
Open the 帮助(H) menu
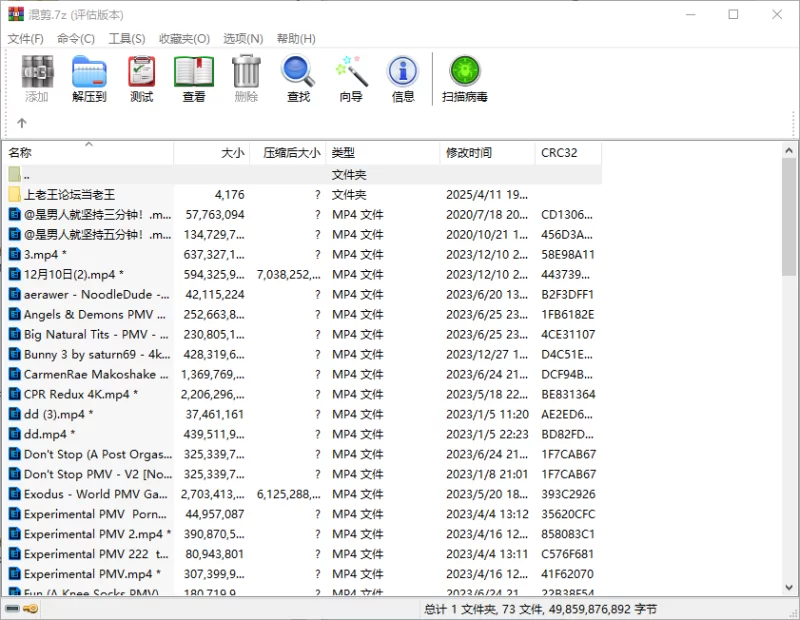pos(296,39)
